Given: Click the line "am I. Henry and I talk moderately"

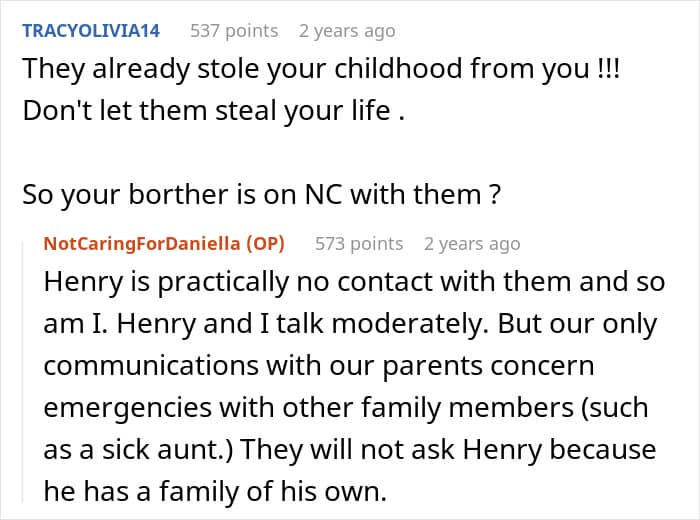Looking at the screenshot, I should tap(349, 324).
